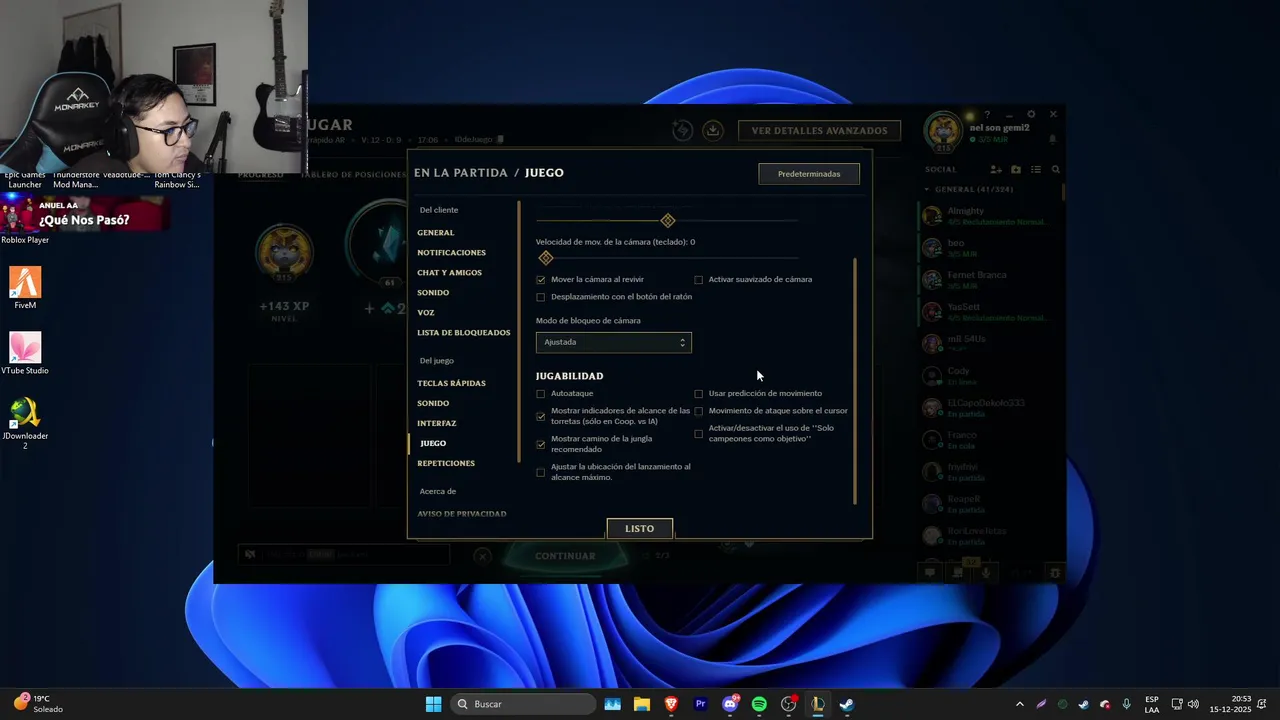This screenshot has width=1280, height=720.
Task: Click Ver Detalles Avanzados button
Action: pos(819,130)
